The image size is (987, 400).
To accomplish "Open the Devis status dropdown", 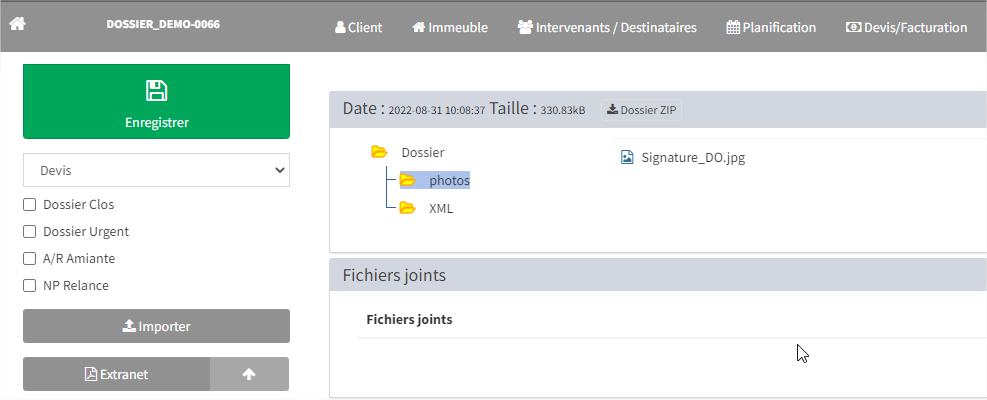I will pos(156,171).
